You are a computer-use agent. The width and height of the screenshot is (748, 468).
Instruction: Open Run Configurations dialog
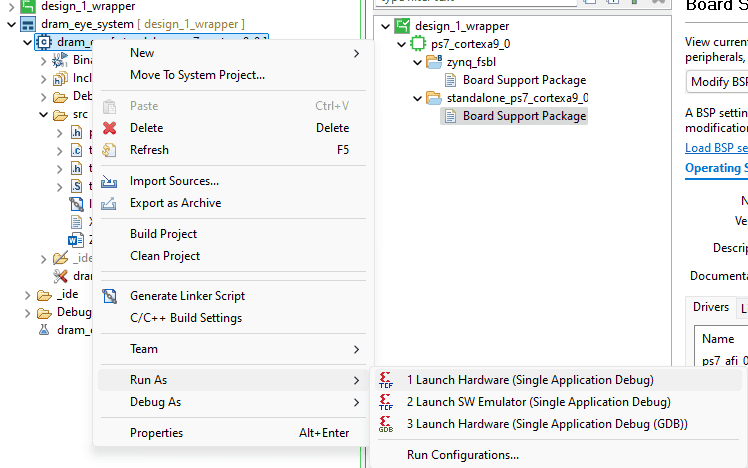click(x=462, y=455)
